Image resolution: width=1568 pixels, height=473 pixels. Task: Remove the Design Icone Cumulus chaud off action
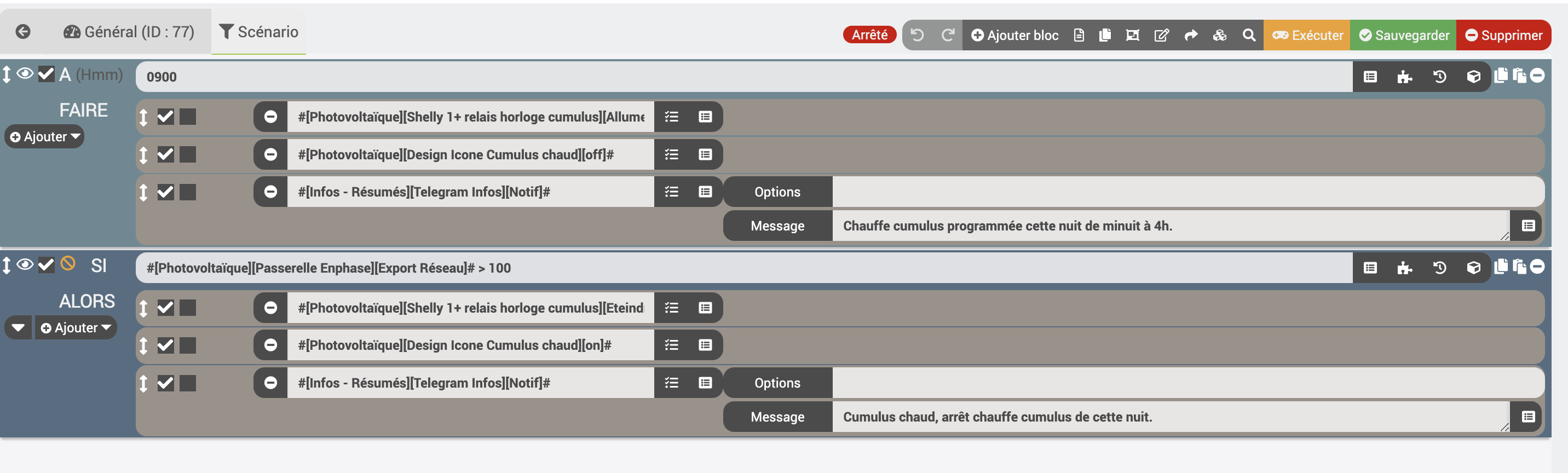[x=270, y=154]
